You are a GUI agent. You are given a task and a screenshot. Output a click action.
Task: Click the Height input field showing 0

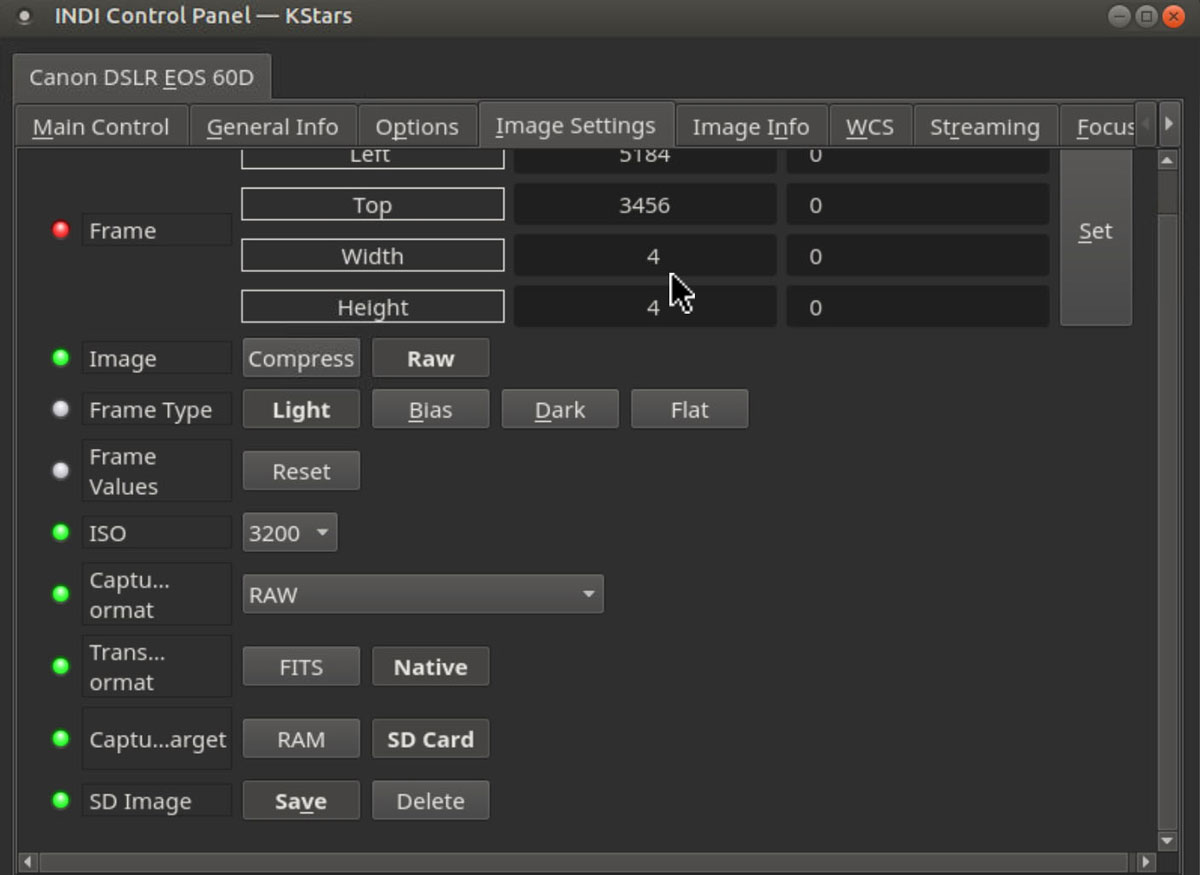click(x=918, y=307)
